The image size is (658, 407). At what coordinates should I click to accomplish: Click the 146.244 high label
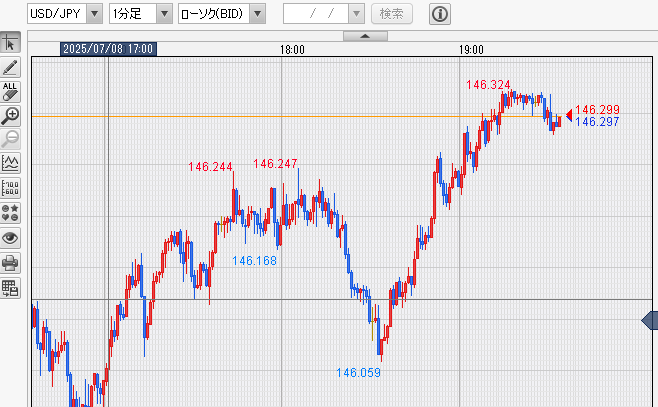point(210,167)
